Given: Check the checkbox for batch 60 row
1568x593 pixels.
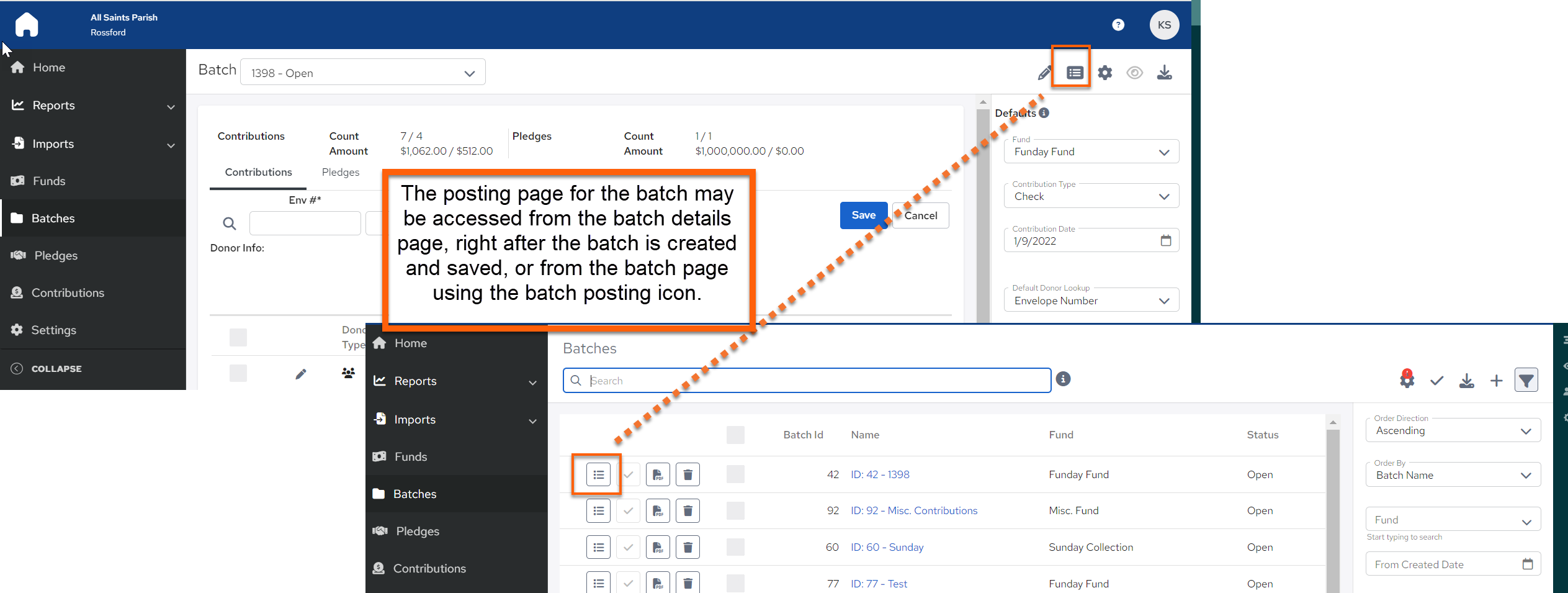Looking at the screenshot, I should [x=735, y=547].
